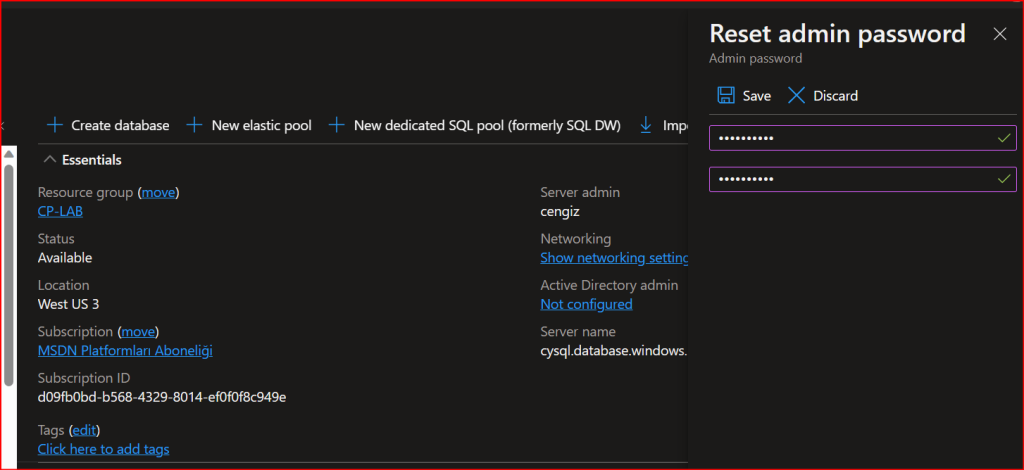Click the left vertical scrollbar
This screenshot has width=1024, height=470.
[x=8, y=270]
